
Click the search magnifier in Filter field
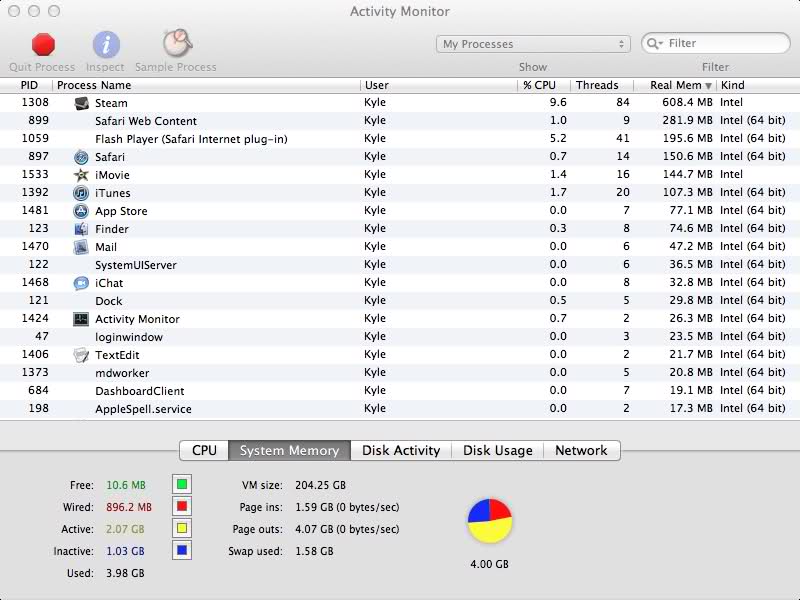tap(654, 43)
